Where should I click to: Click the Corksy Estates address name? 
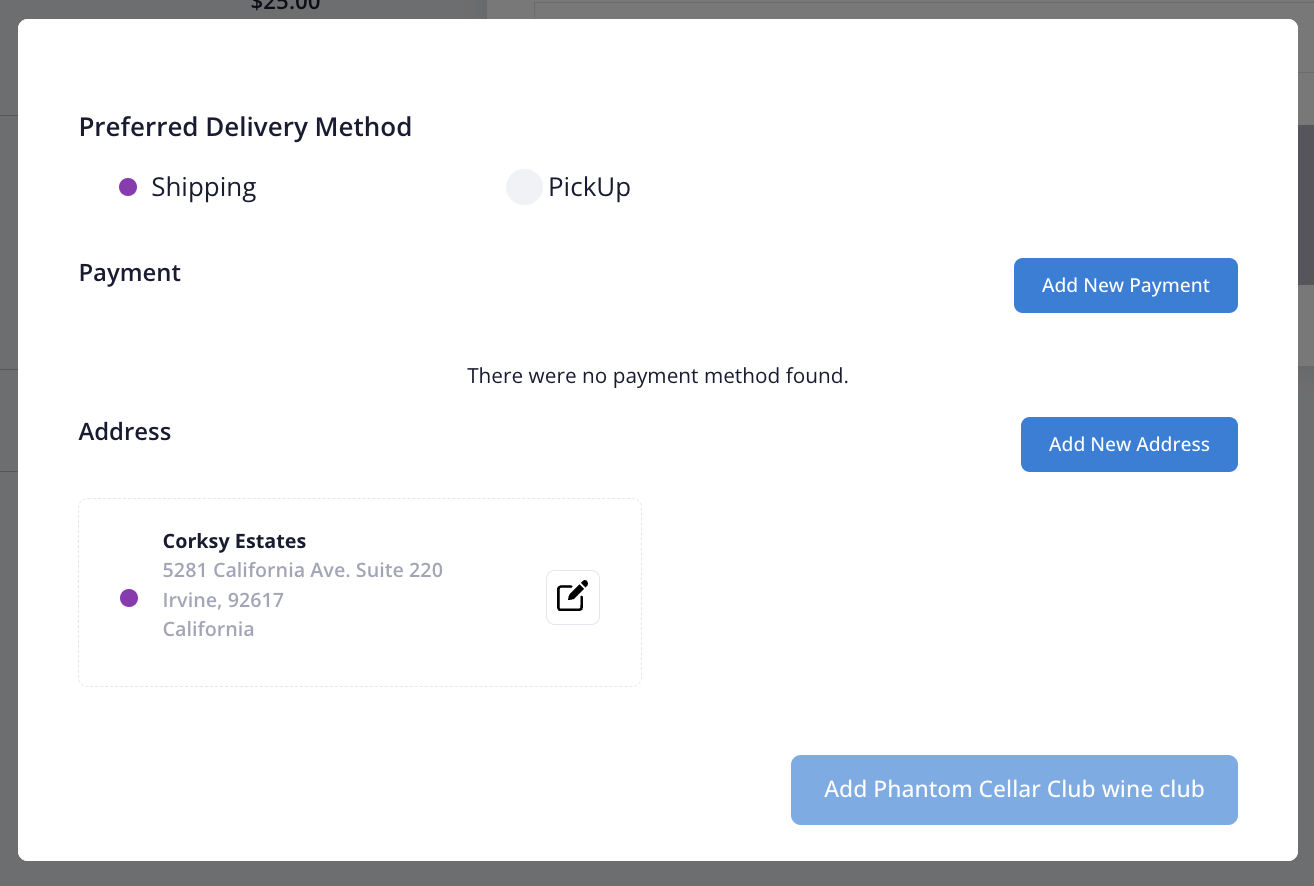click(x=234, y=541)
